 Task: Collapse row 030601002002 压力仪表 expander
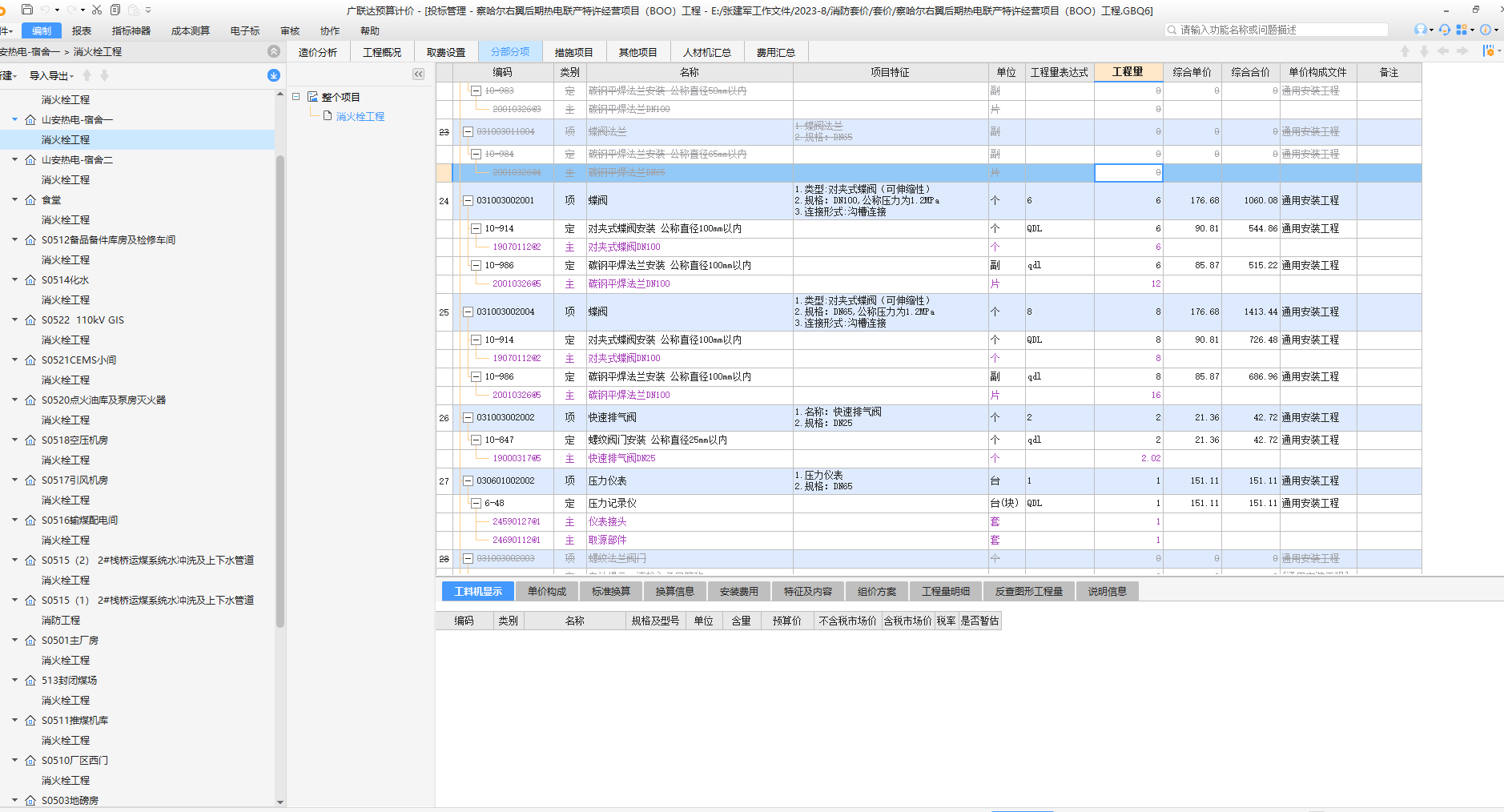pyautogui.click(x=468, y=481)
